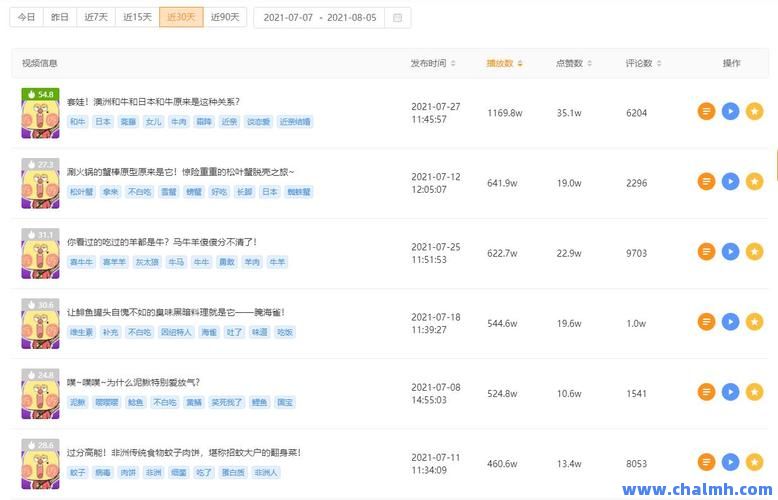This screenshot has width=778, height=500.
Task: Click the 松叶蟹 tag
Action: [82, 192]
